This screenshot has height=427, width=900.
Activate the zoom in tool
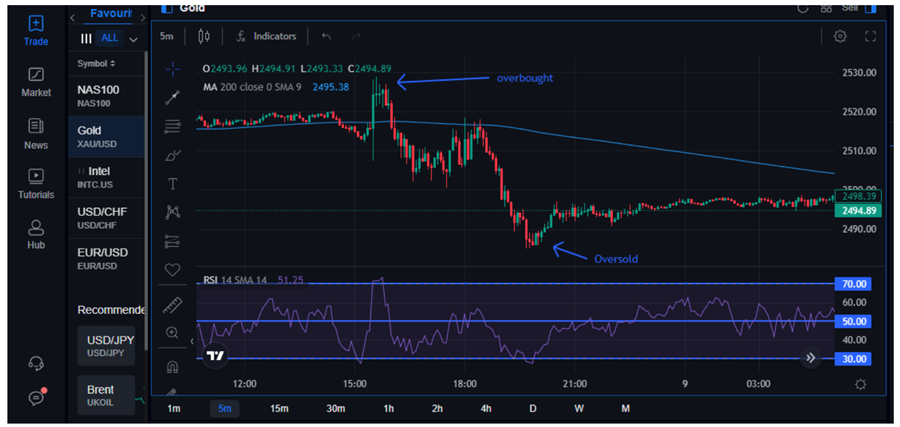click(x=173, y=333)
